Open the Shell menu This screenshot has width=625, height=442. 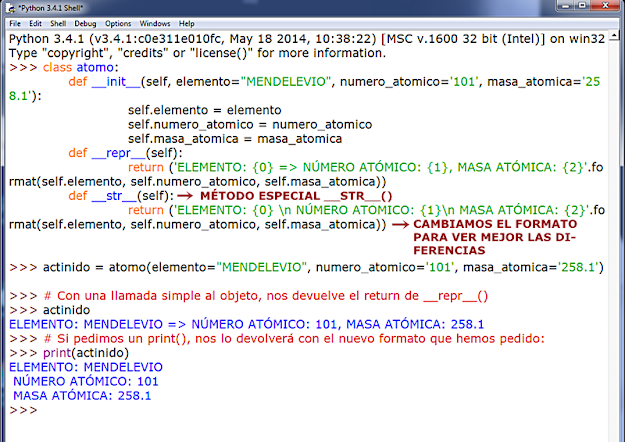click(x=58, y=24)
